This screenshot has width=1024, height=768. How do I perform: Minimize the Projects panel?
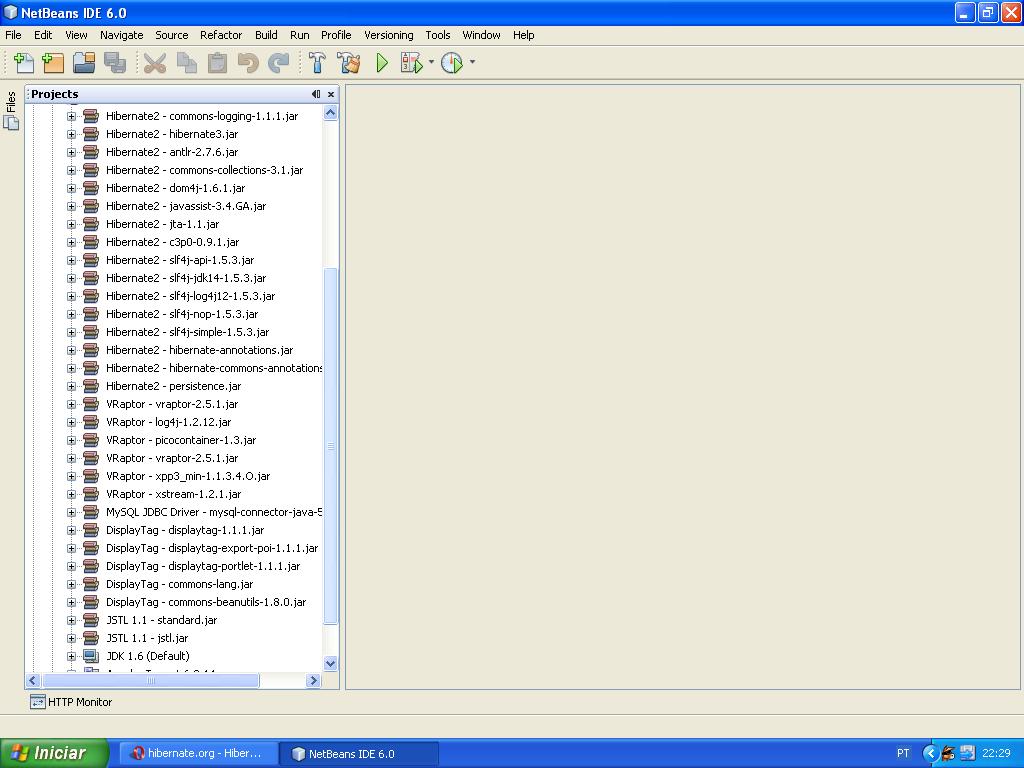point(316,94)
